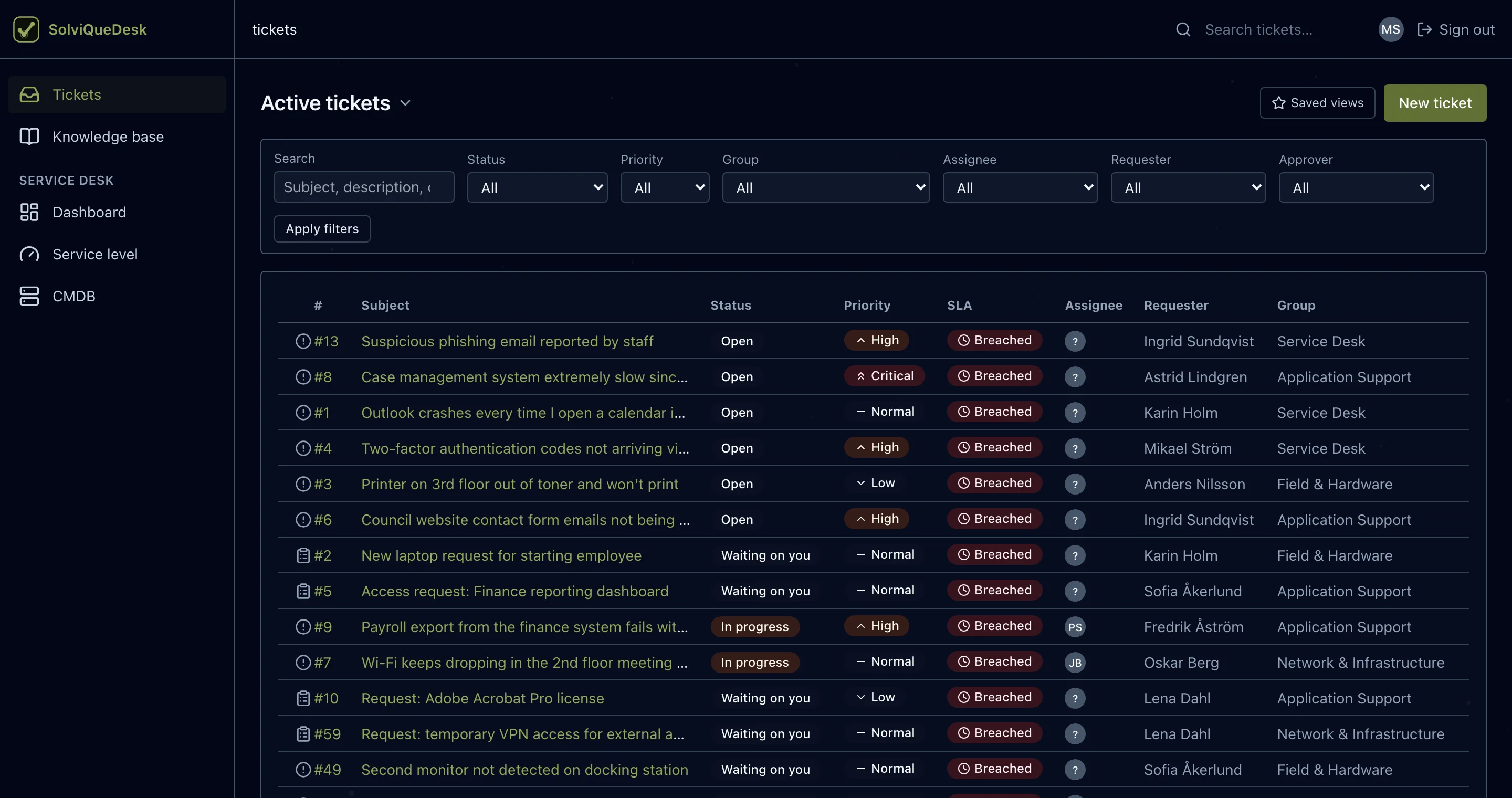
Task: Click the Priority column header
Action: point(867,305)
